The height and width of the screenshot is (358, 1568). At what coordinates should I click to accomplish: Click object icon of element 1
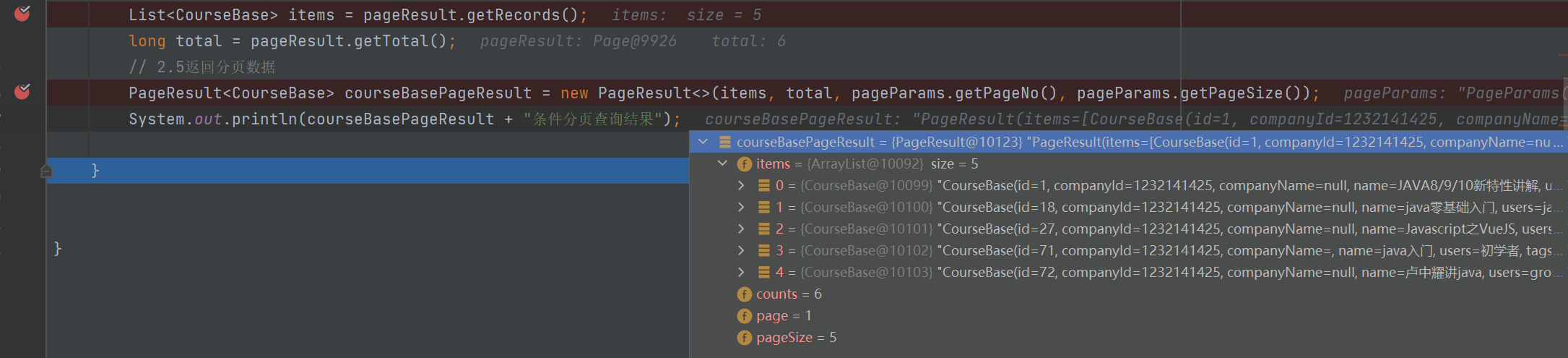point(763,207)
